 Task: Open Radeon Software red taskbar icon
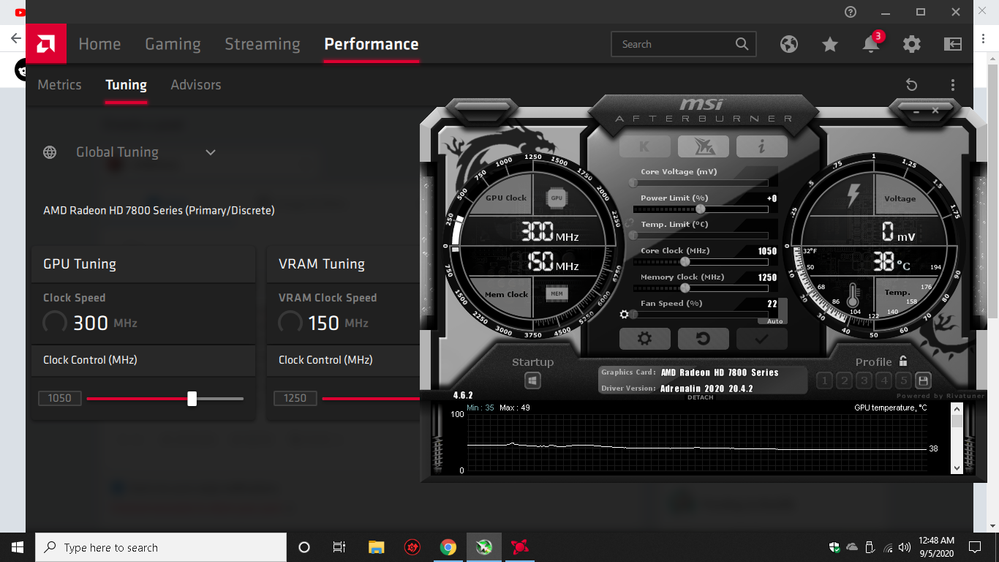[x=520, y=547]
